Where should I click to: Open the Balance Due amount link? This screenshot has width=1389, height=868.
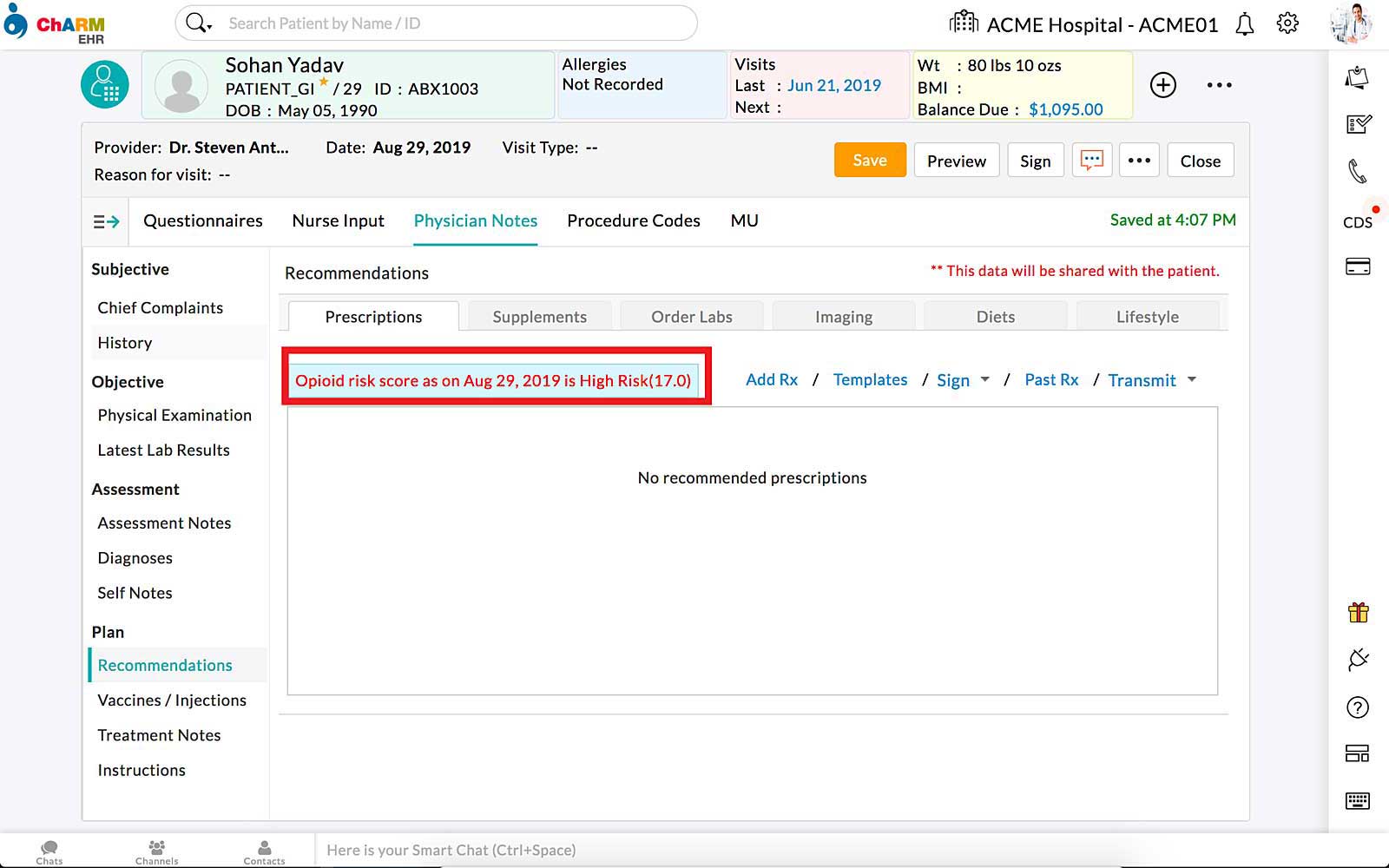(x=1065, y=109)
